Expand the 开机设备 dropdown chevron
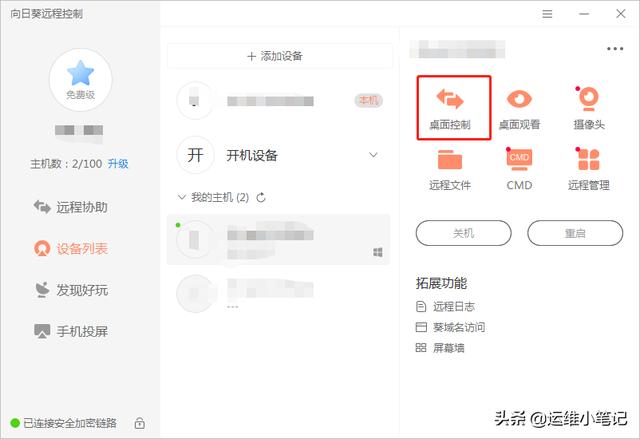The image size is (640, 439). tap(373, 155)
